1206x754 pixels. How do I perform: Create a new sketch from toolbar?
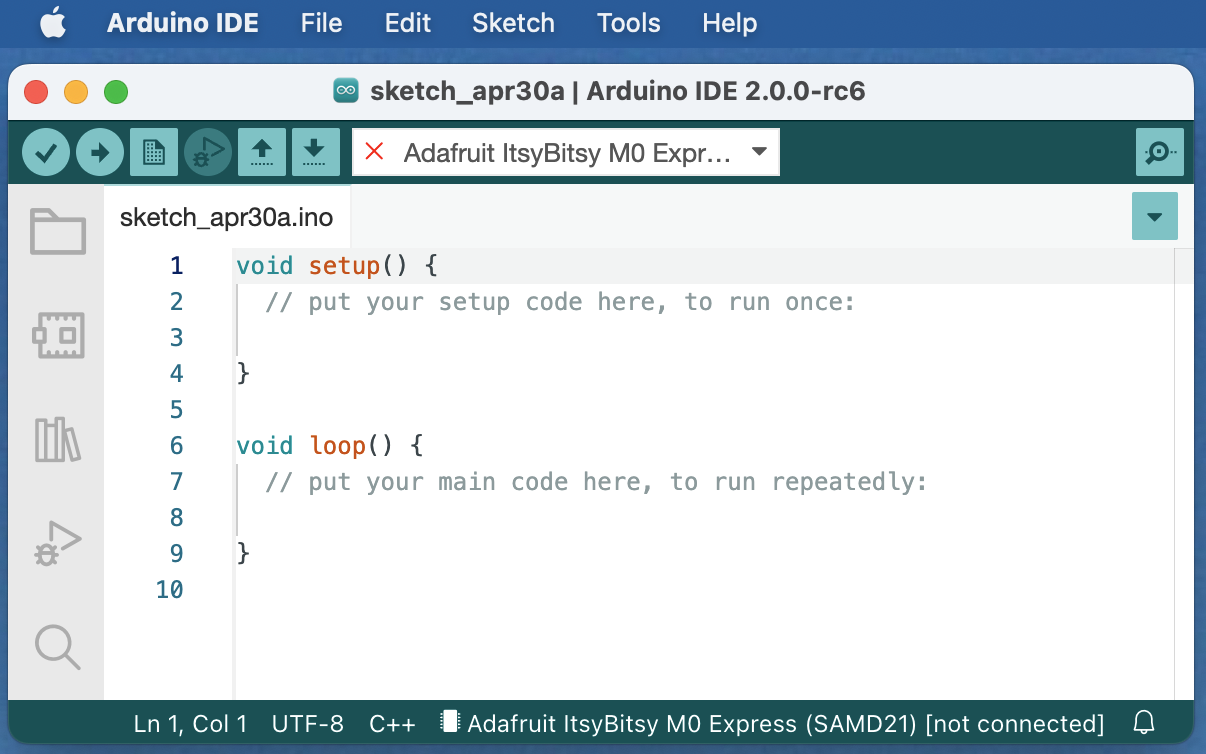pos(154,153)
